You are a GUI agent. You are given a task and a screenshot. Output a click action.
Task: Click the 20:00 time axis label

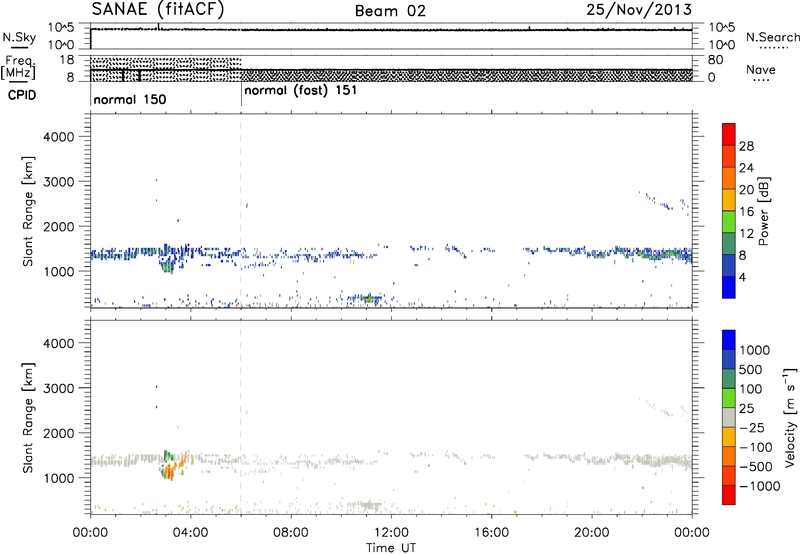coord(591,533)
